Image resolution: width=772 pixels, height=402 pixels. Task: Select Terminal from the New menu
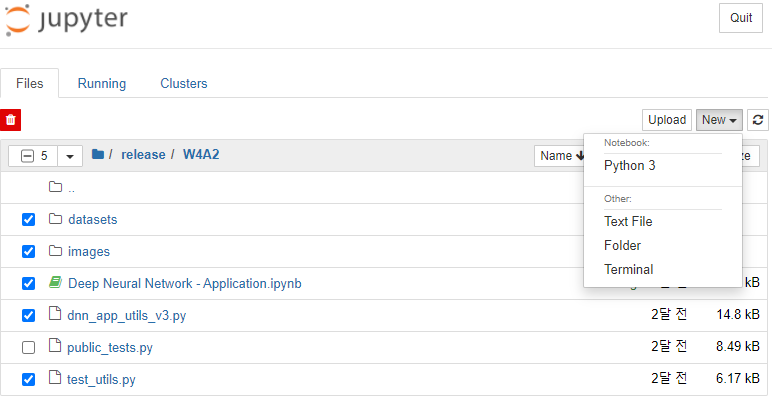pyautogui.click(x=628, y=269)
